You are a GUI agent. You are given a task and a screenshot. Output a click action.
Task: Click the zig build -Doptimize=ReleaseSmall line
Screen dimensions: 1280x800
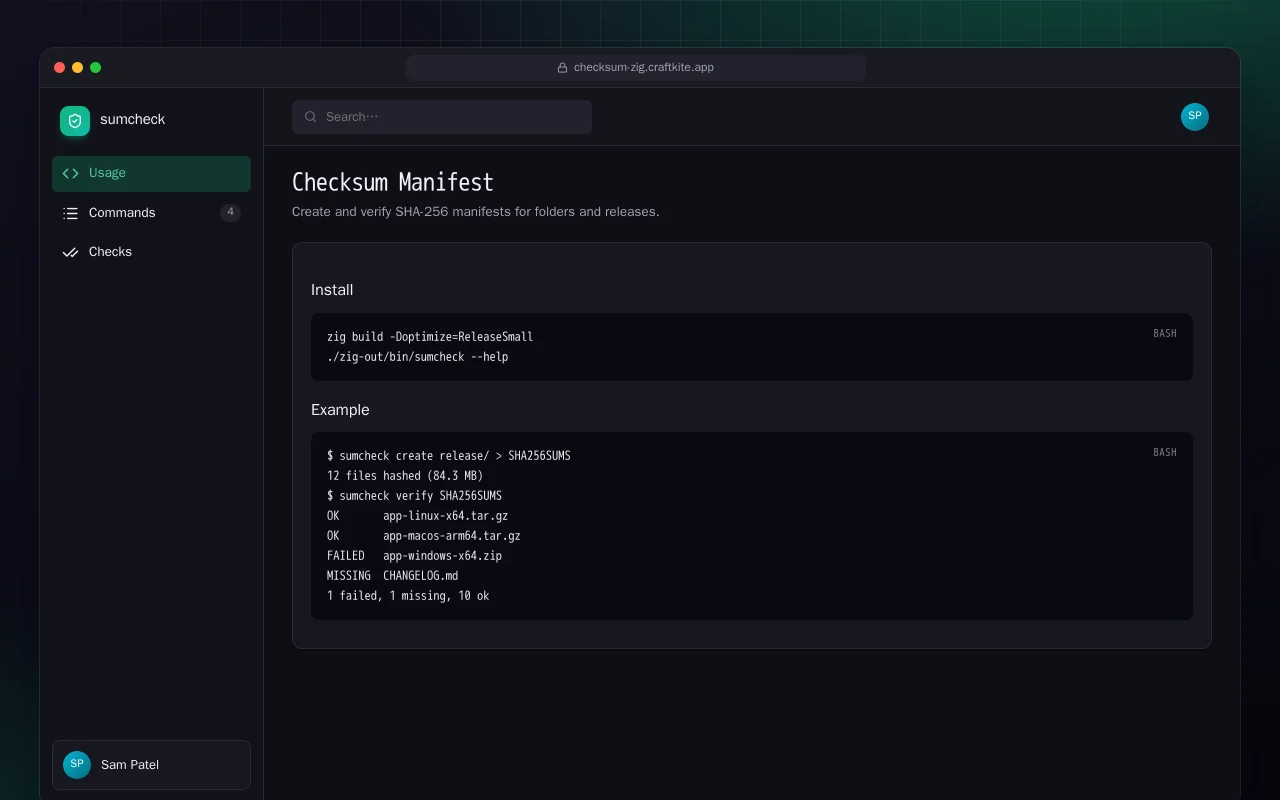click(x=430, y=337)
